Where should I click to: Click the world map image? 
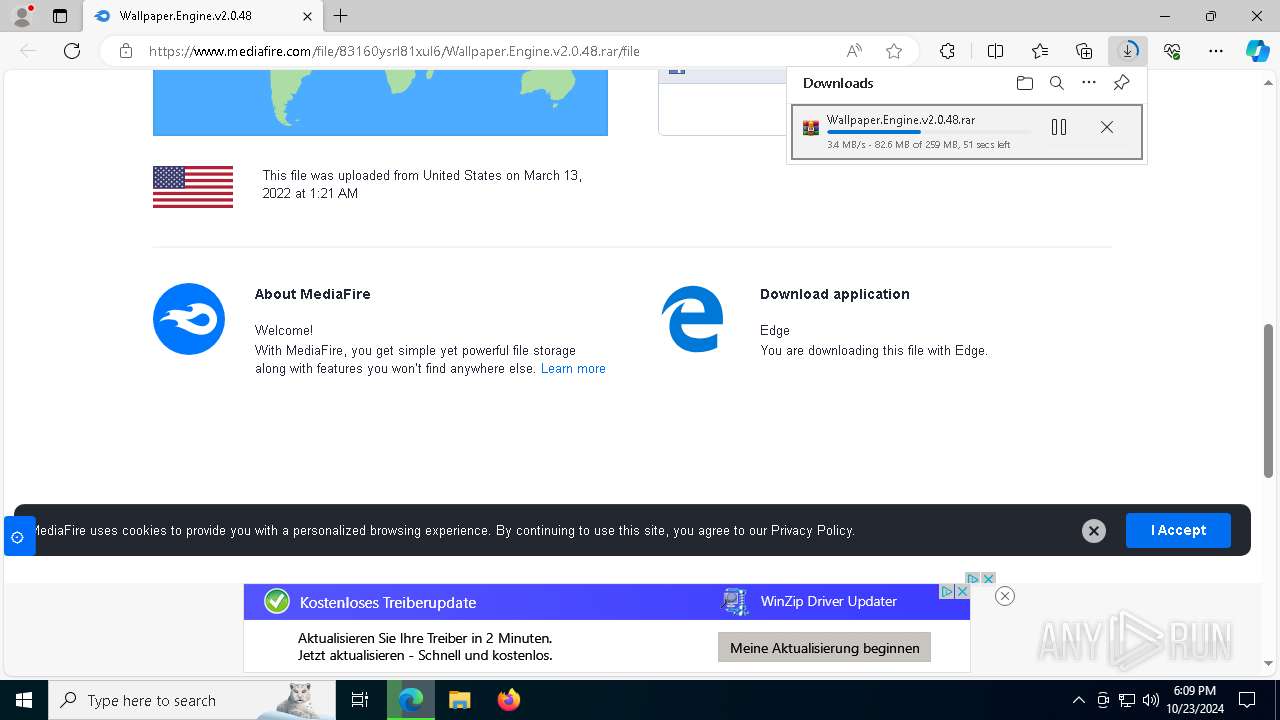(380, 103)
